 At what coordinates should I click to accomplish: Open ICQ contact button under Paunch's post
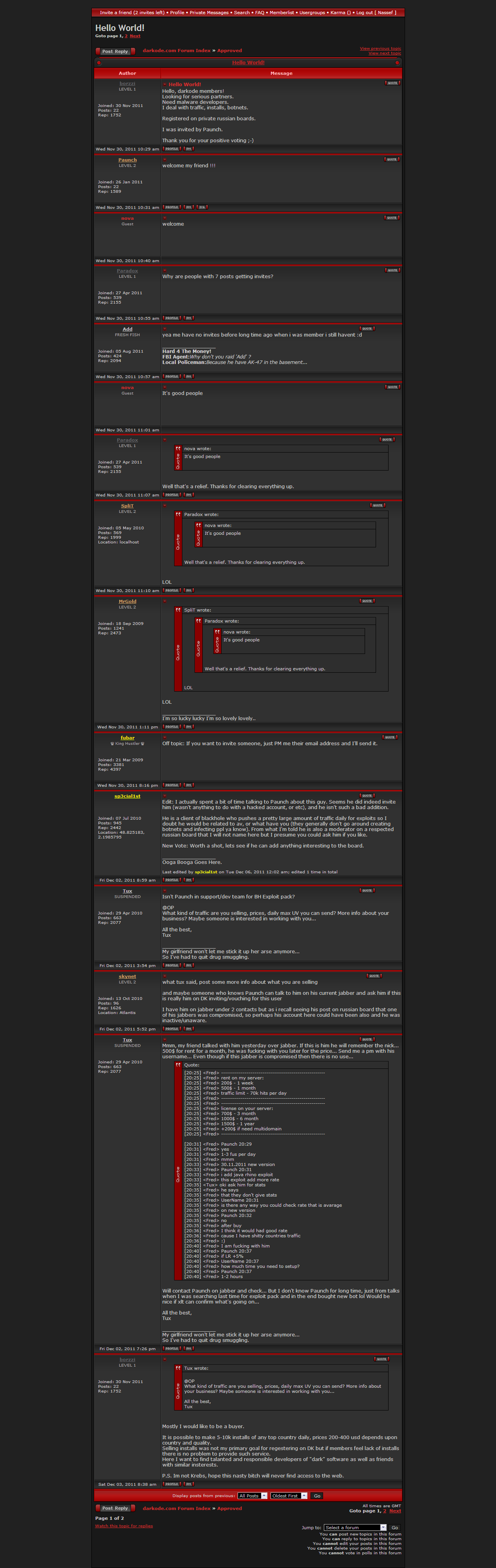click(202, 207)
